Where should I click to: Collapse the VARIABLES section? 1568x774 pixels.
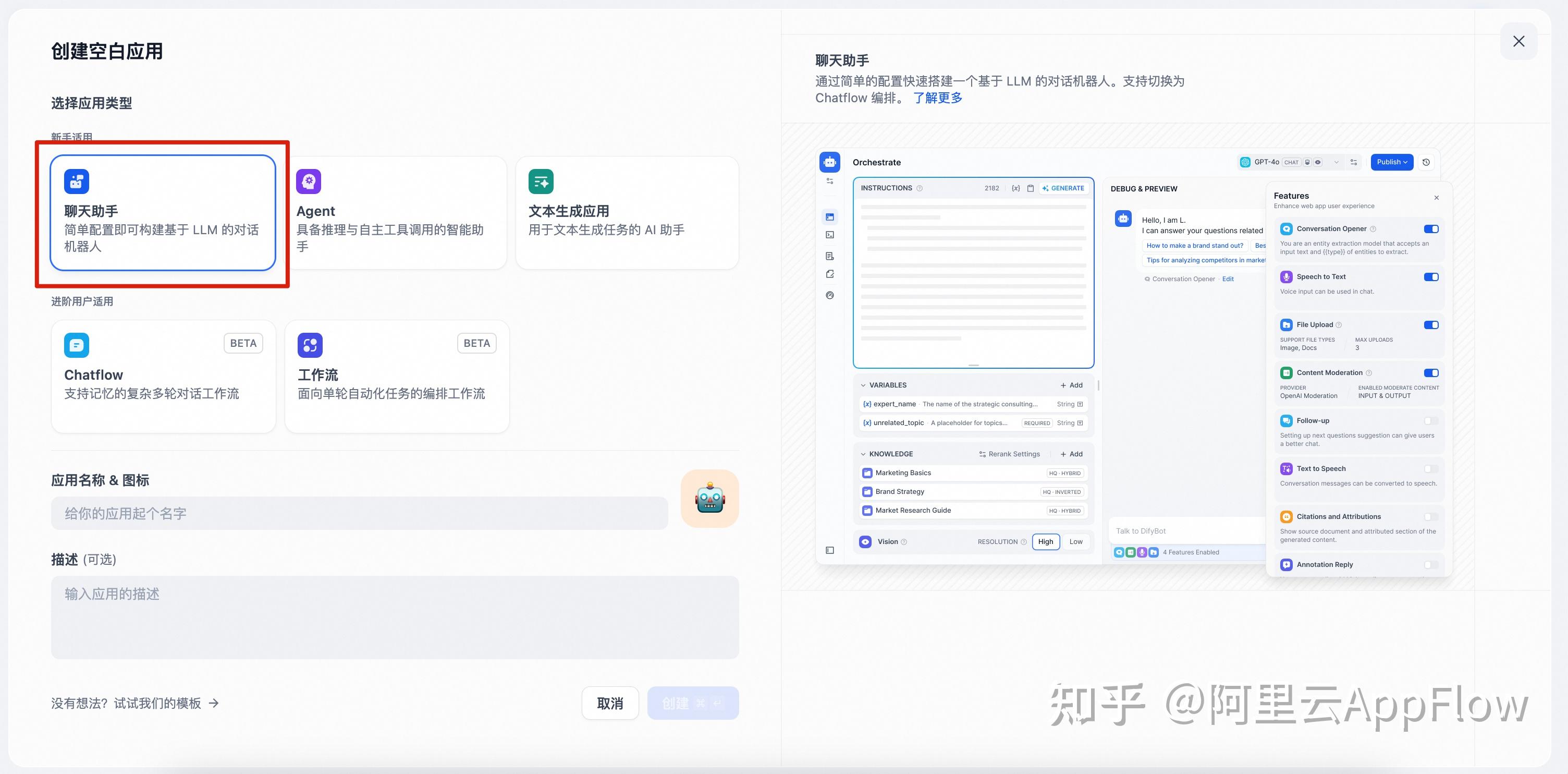(864, 385)
